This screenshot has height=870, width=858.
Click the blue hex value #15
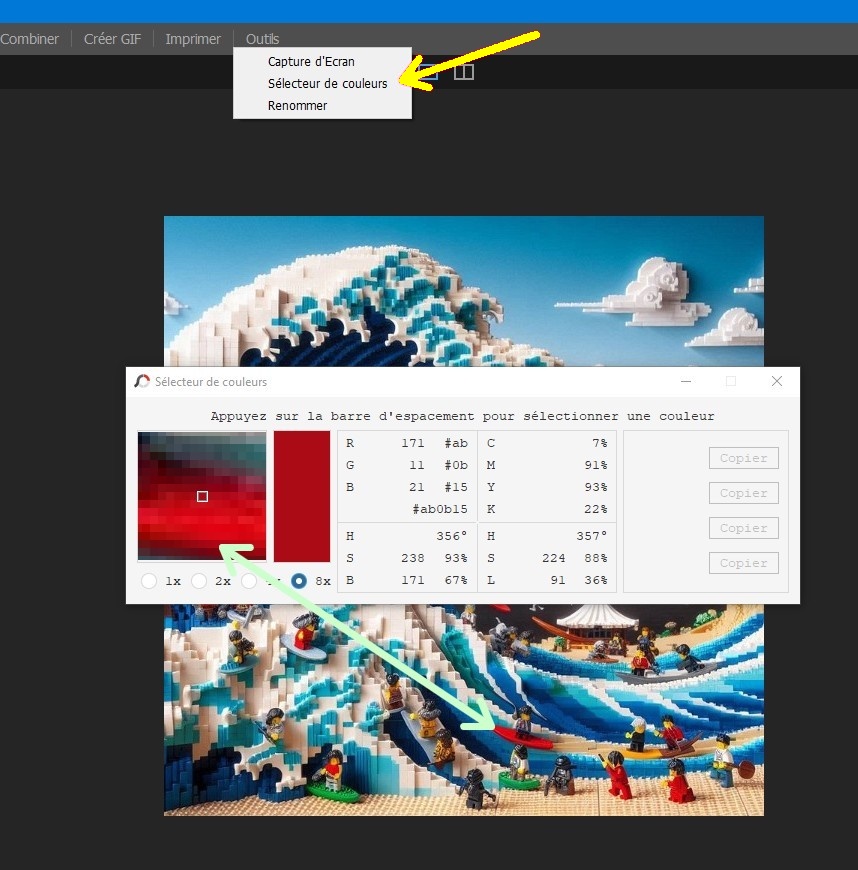pos(456,487)
